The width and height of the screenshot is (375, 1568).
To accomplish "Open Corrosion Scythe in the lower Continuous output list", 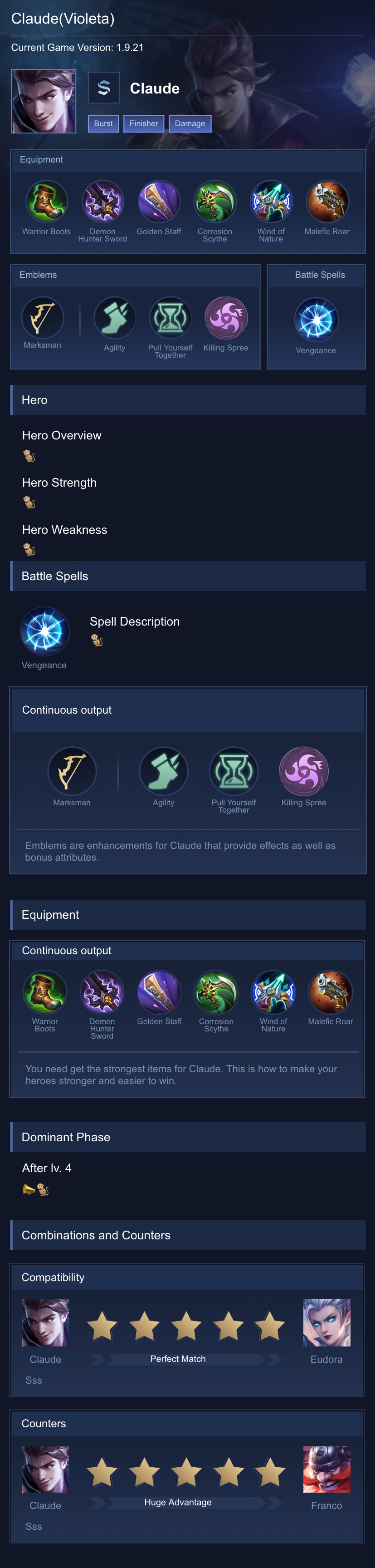I will (x=216, y=991).
